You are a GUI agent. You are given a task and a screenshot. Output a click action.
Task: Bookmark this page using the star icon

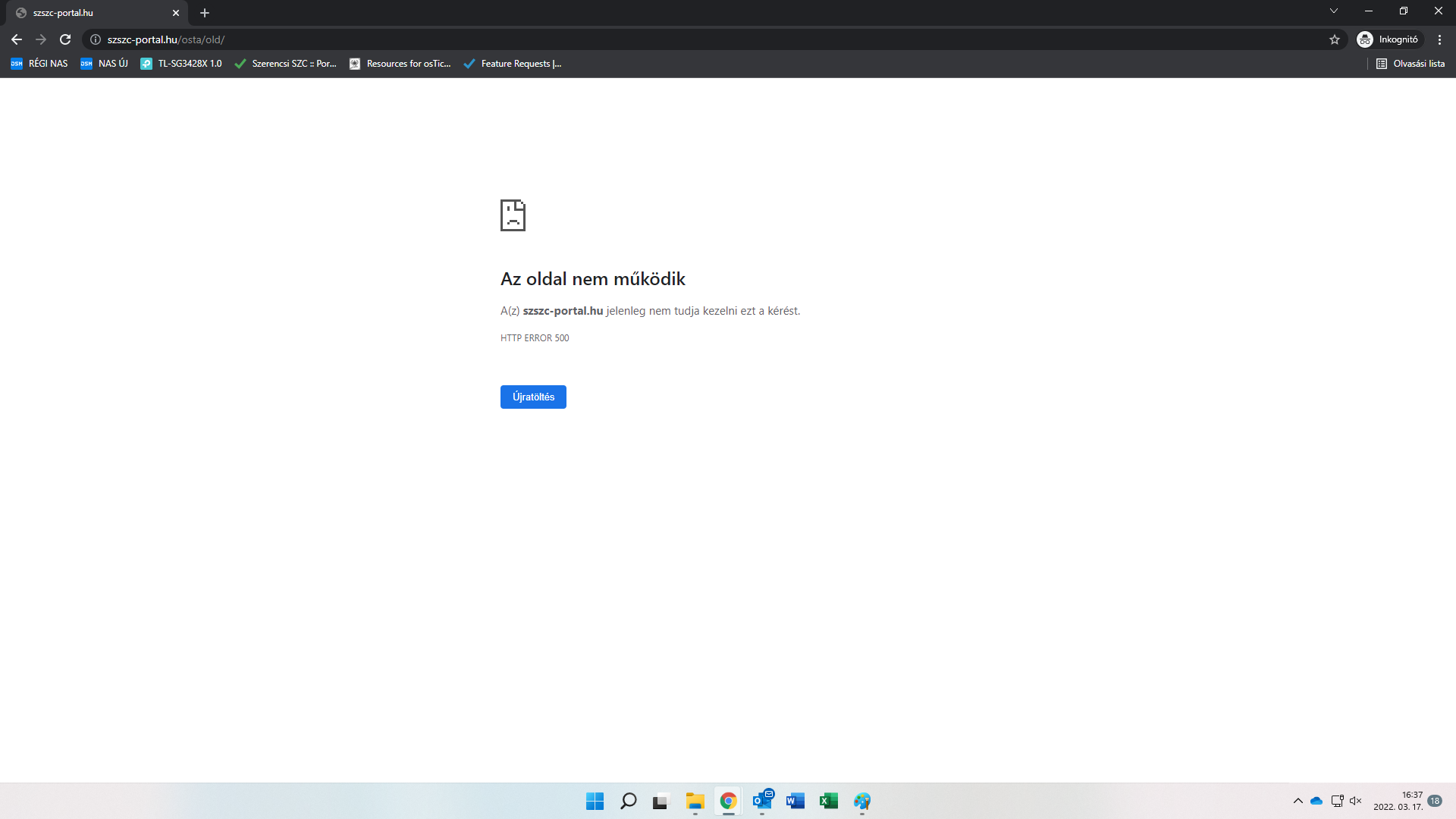[x=1335, y=39]
